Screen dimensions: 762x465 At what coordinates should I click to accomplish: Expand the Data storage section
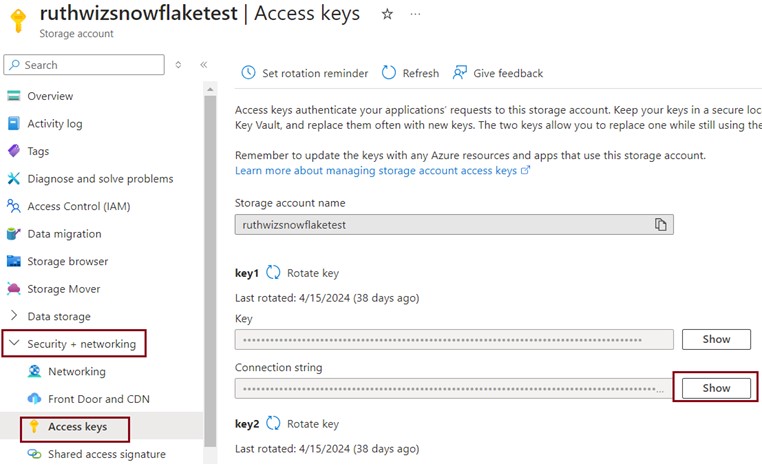[x=14, y=316]
